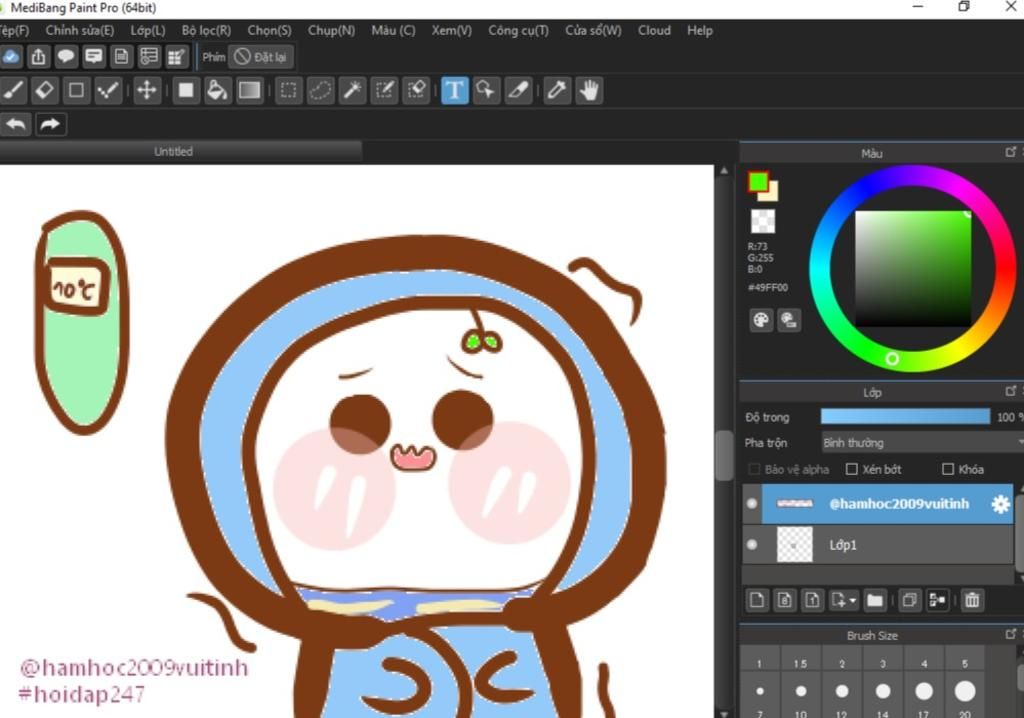This screenshot has height=718, width=1024.
Task: Click the comment box toolbar icon
Action: click(x=93, y=57)
